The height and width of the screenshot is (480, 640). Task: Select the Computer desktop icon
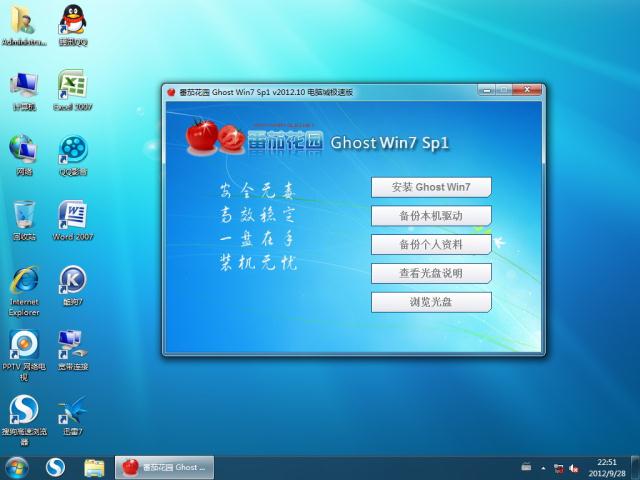pos(24,91)
